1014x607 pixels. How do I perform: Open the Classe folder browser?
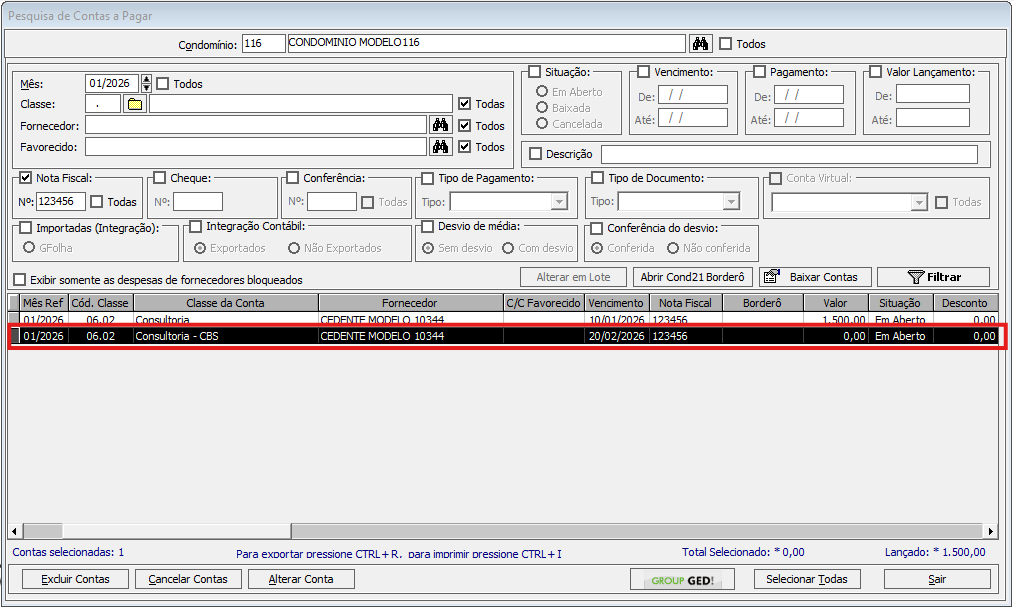pos(135,103)
